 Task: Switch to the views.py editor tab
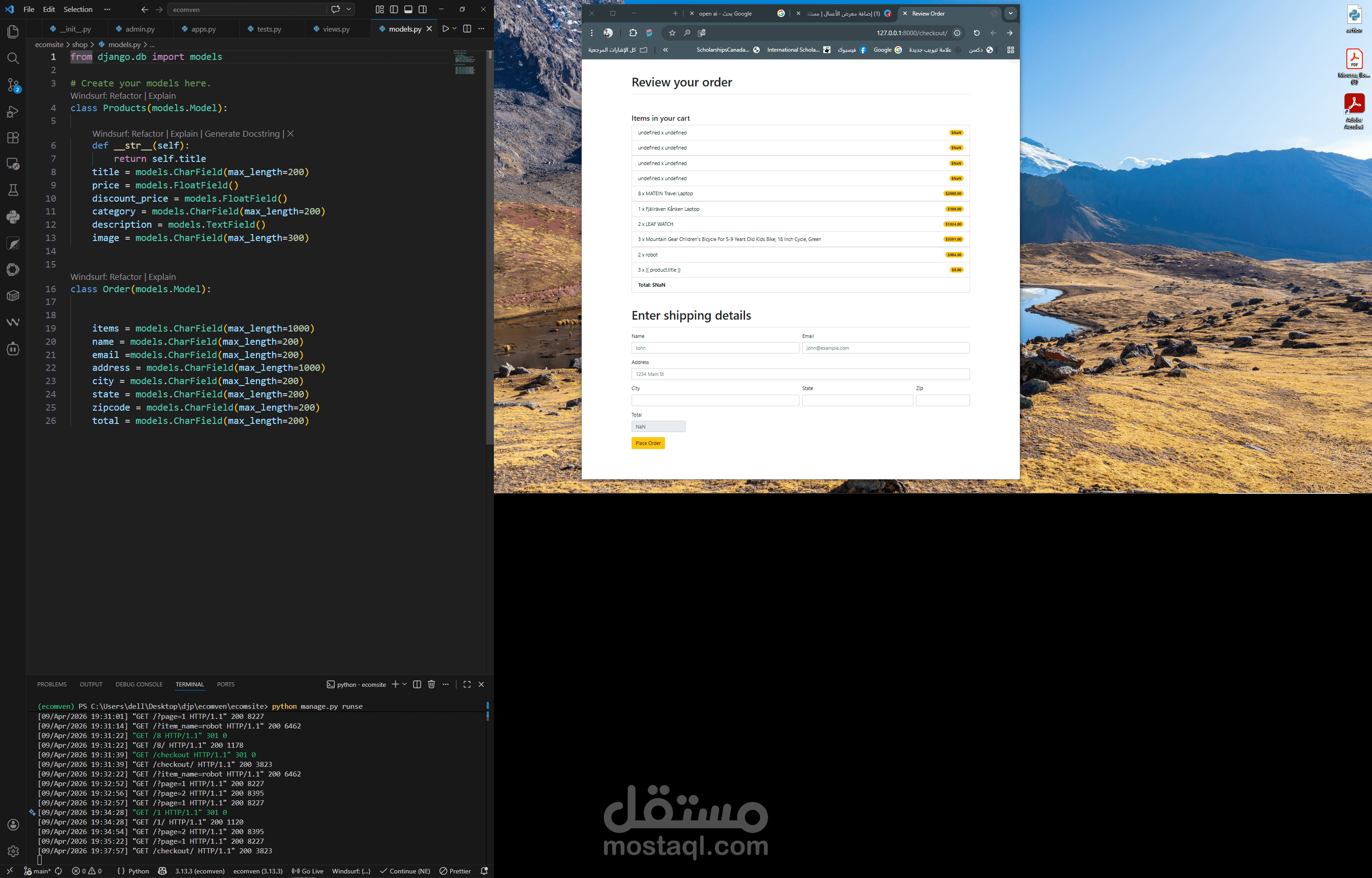[x=336, y=29]
